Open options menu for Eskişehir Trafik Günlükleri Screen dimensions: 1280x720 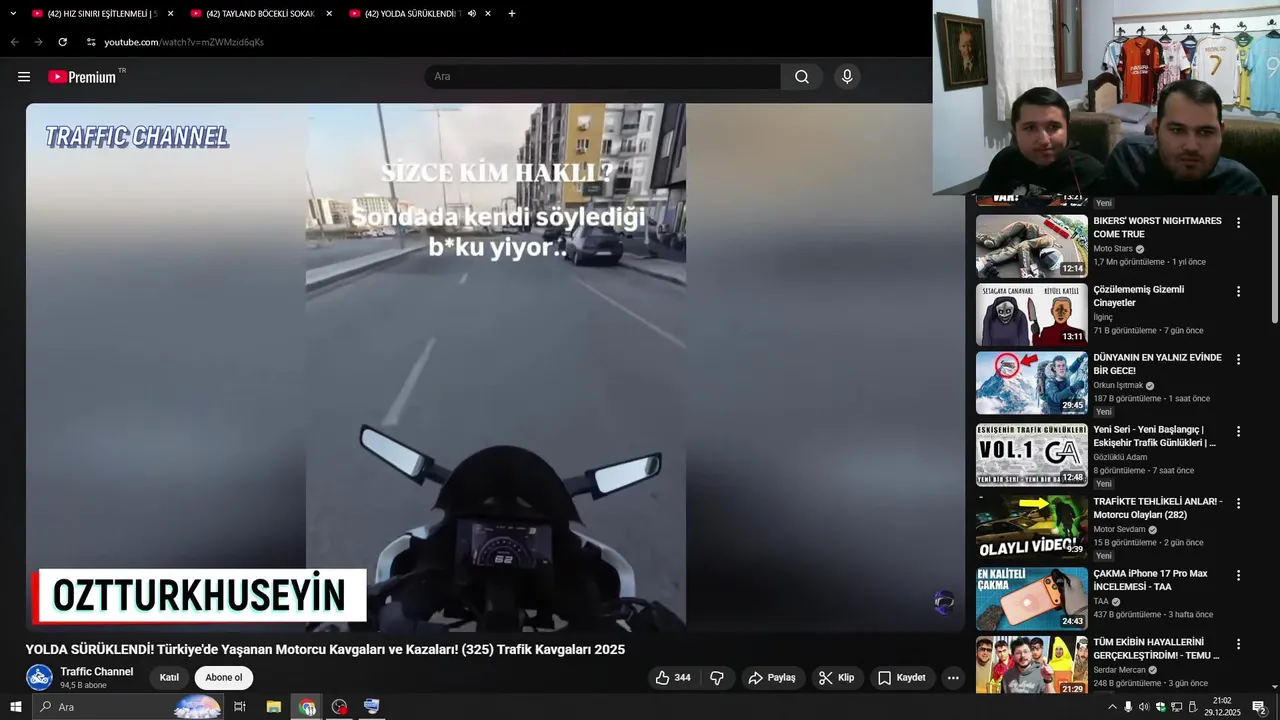tap(1238, 431)
